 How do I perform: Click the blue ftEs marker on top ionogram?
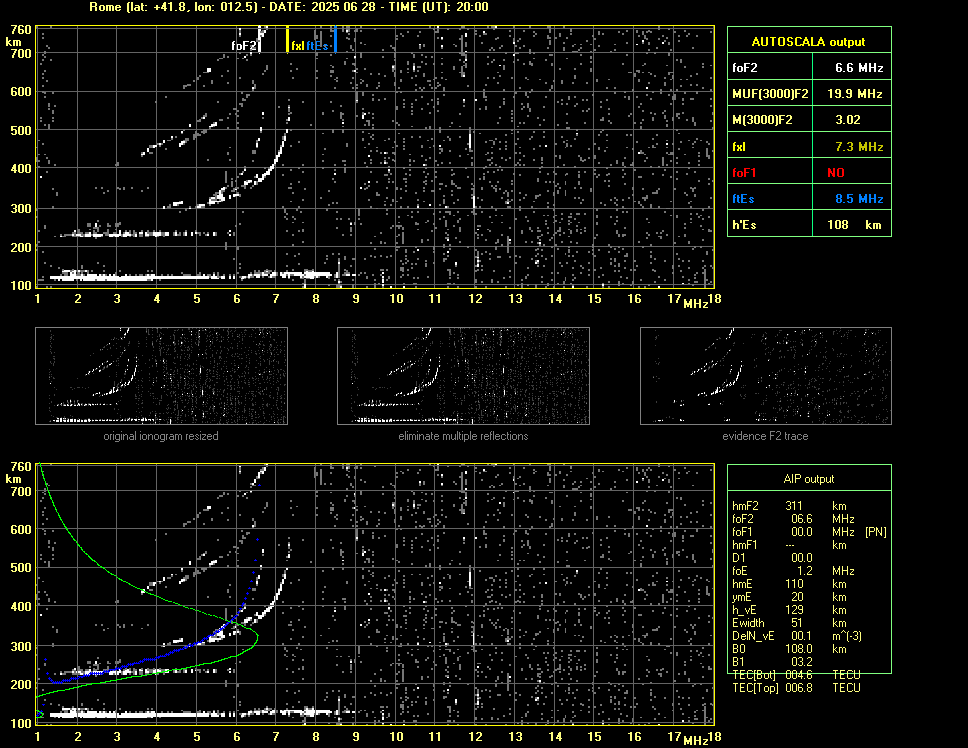pyautogui.click(x=335, y=39)
